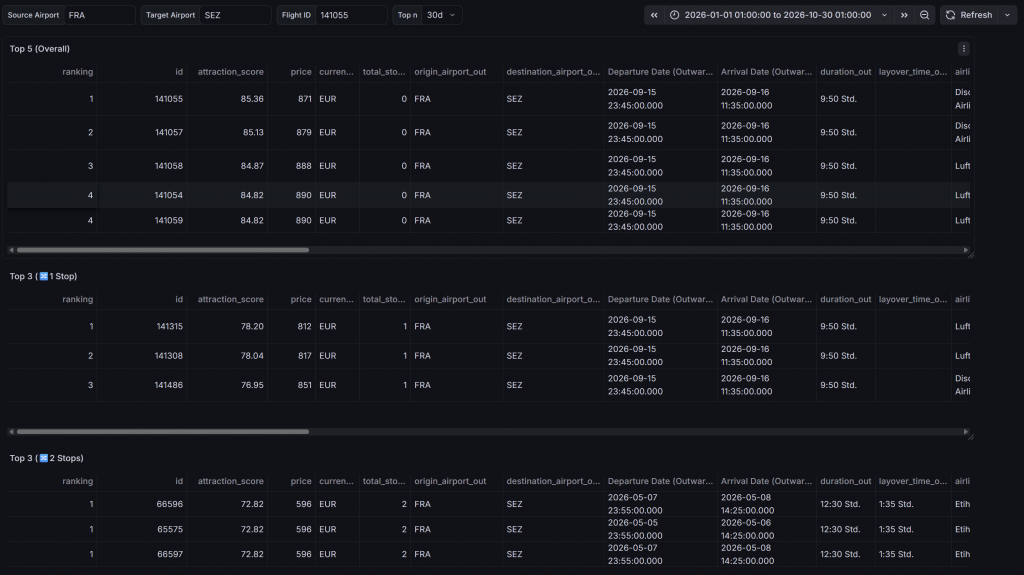The height and width of the screenshot is (575, 1024).
Task: Sort Top 5 (Overall) by attraction_score header
Action: click(231, 72)
